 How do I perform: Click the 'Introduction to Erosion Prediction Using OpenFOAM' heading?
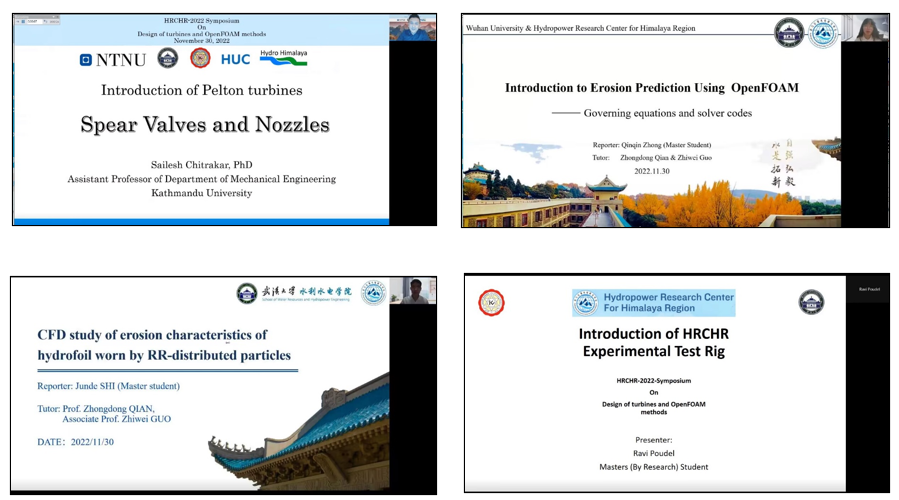pos(651,88)
